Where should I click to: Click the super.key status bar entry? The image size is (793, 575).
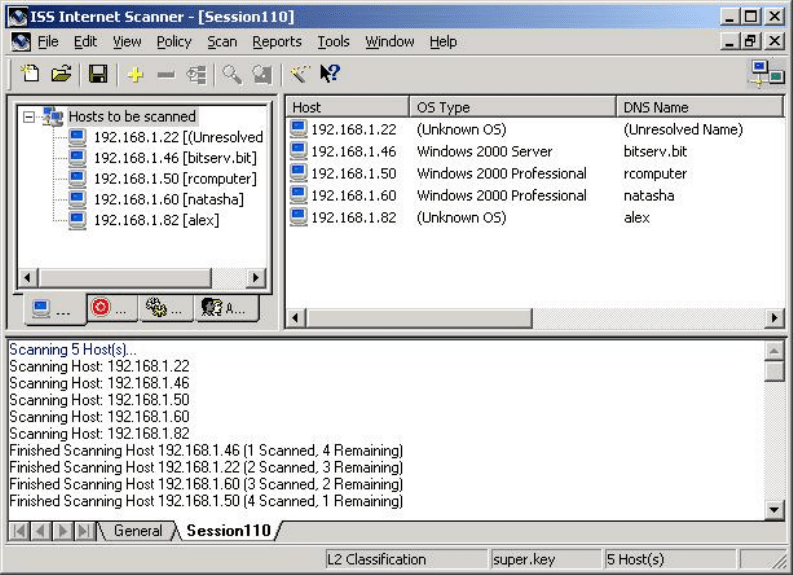[545, 559]
